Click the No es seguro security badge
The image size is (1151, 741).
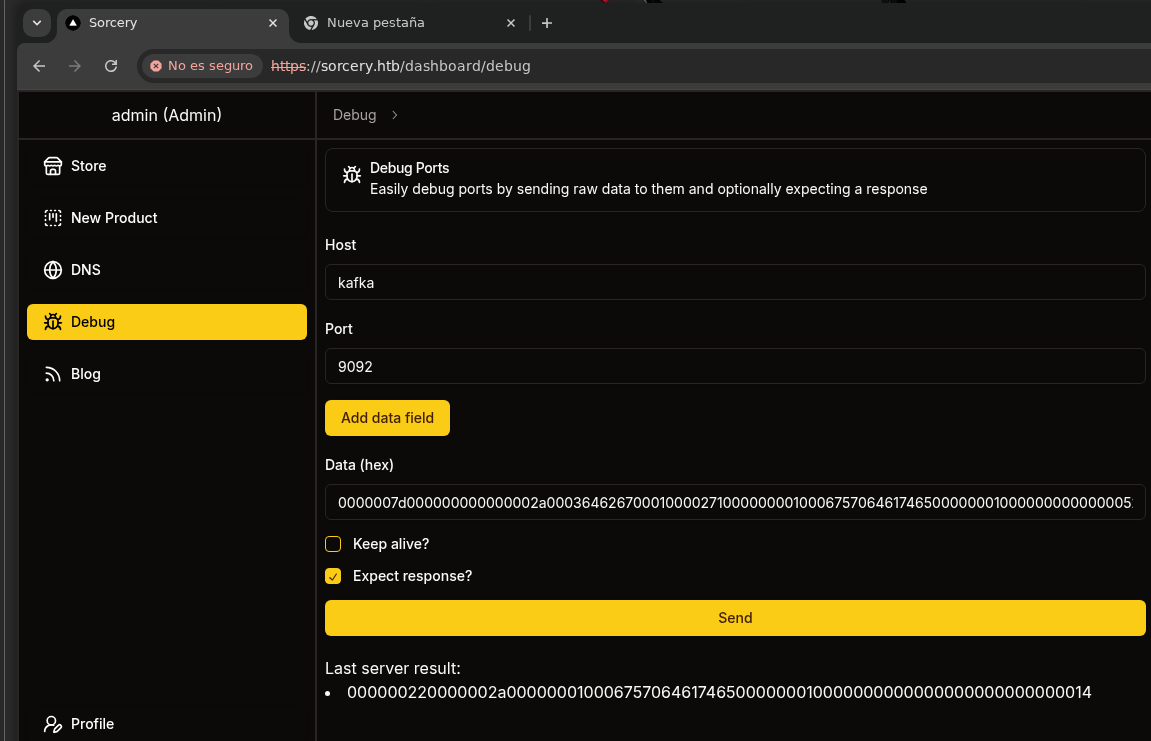click(201, 66)
